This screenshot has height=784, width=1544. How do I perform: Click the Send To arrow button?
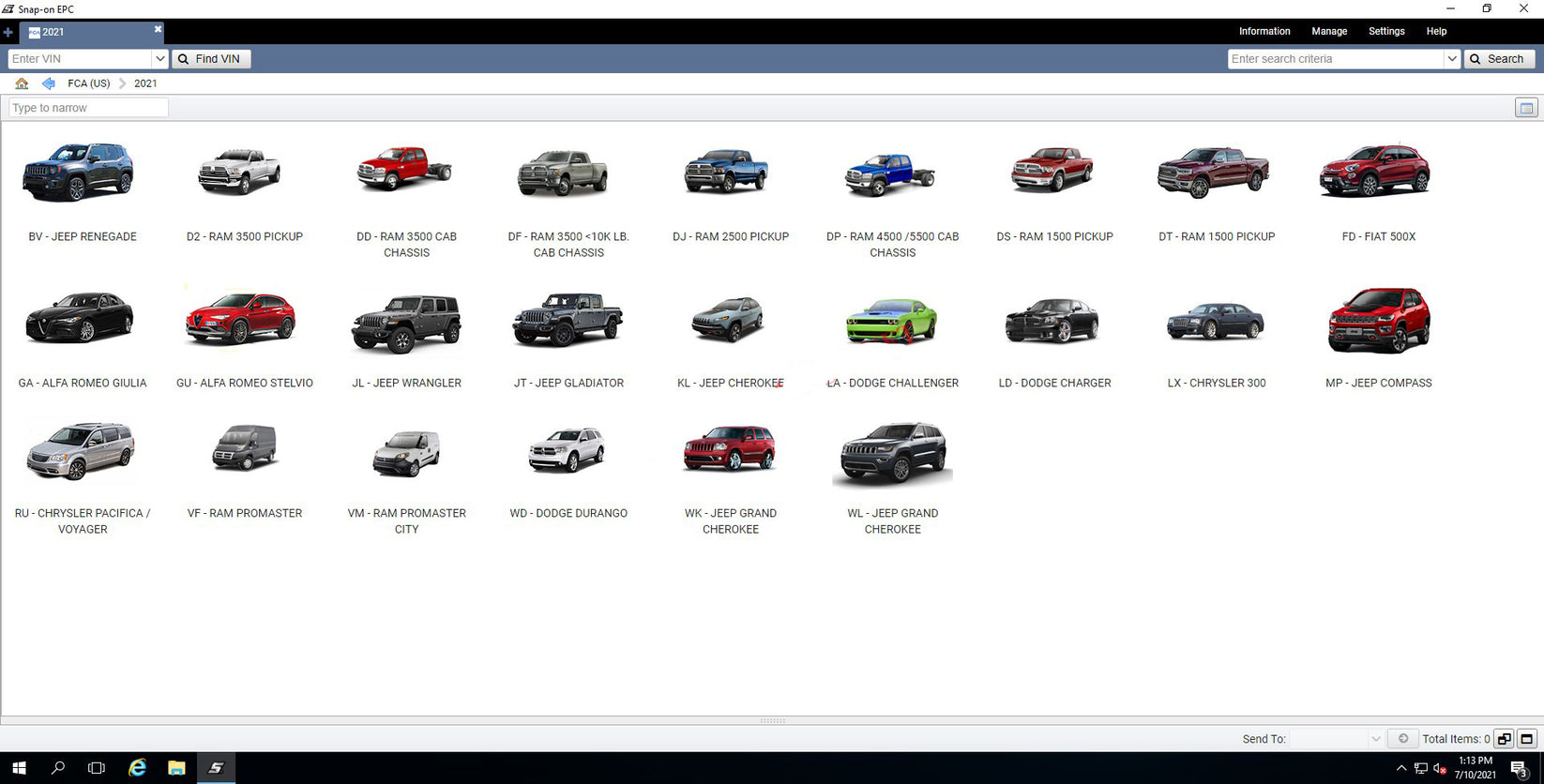(1402, 739)
